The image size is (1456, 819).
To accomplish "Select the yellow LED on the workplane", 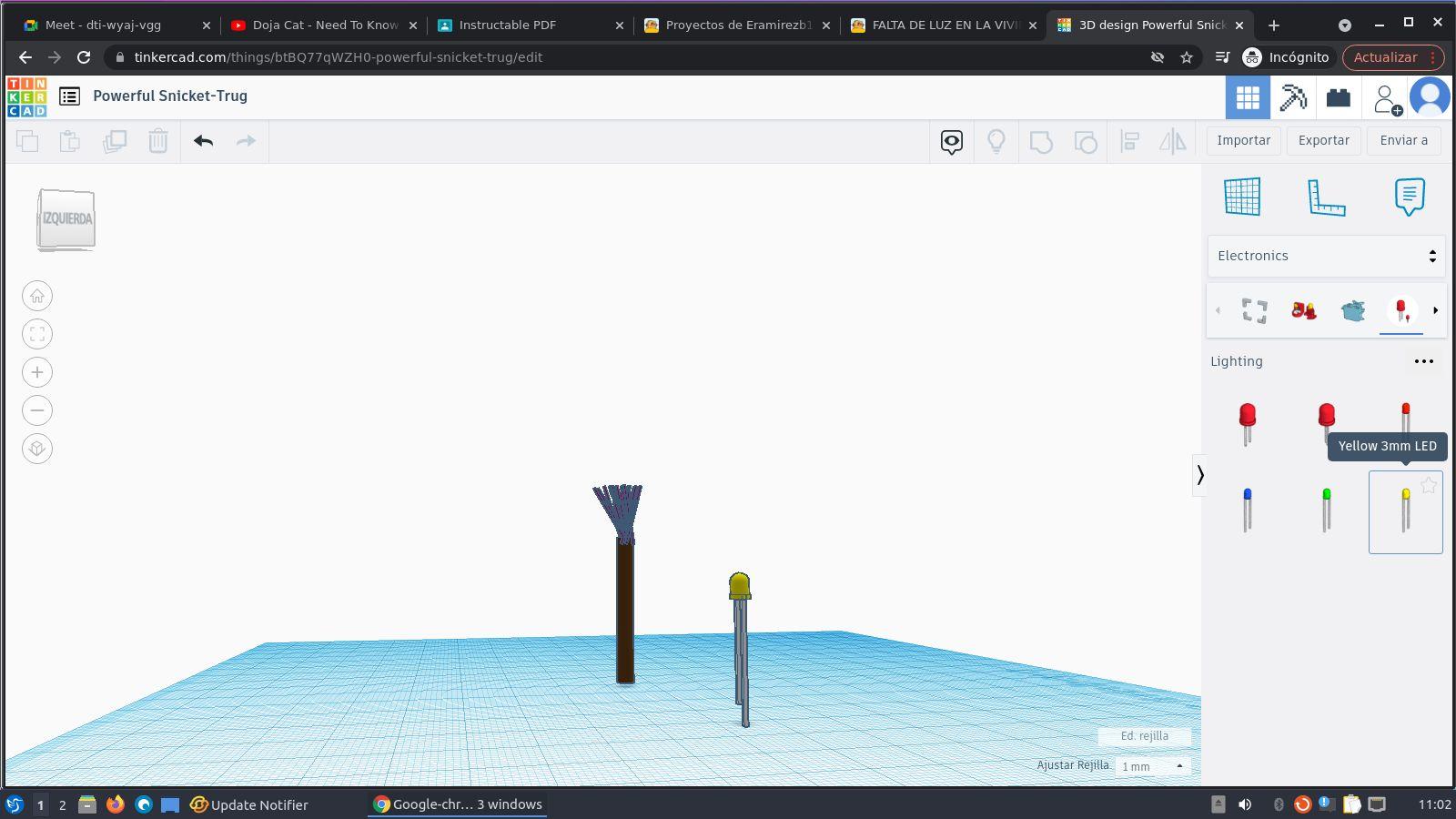I will pyautogui.click(x=740, y=648).
